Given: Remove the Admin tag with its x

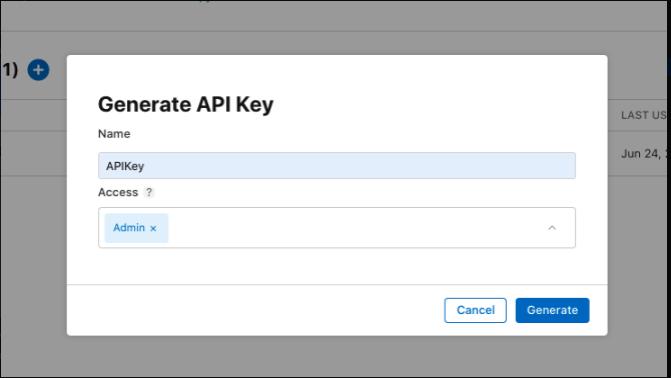Looking at the screenshot, I should point(153,228).
